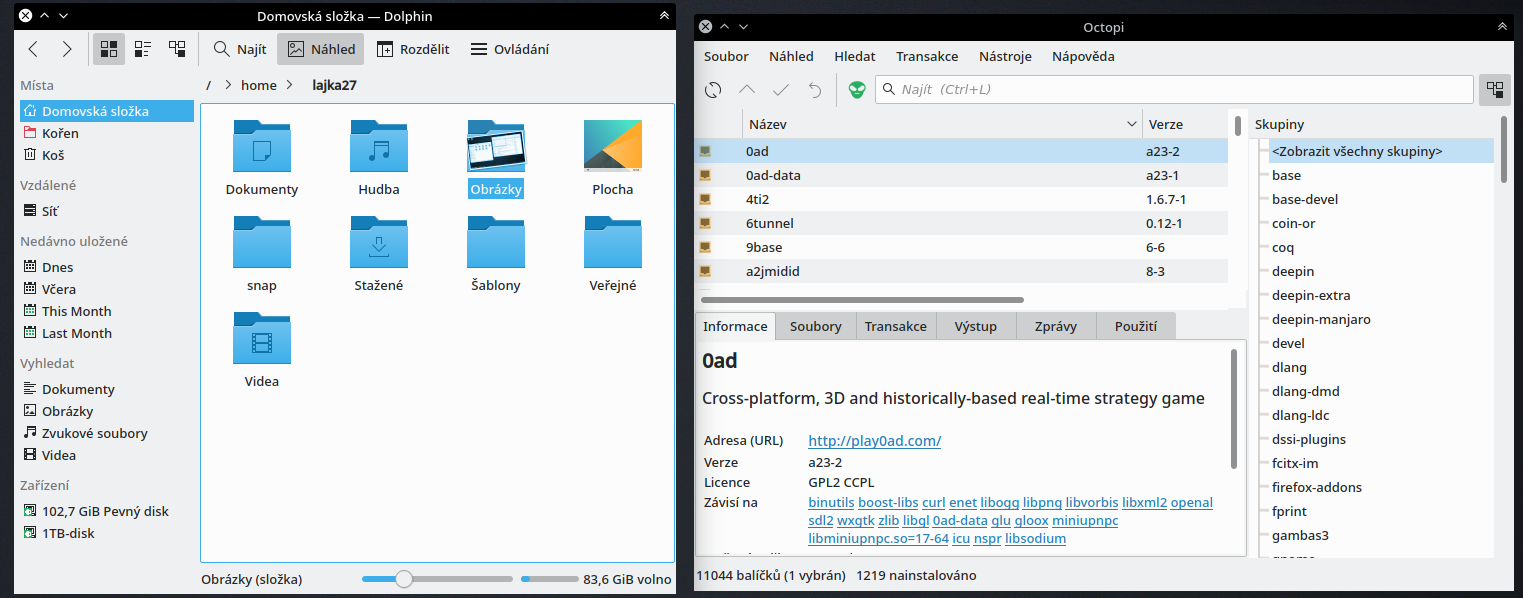Follow the binutils dependency link
Image resolution: width=1523 pixels, height=598 pixels.
(x=831, y=503)
